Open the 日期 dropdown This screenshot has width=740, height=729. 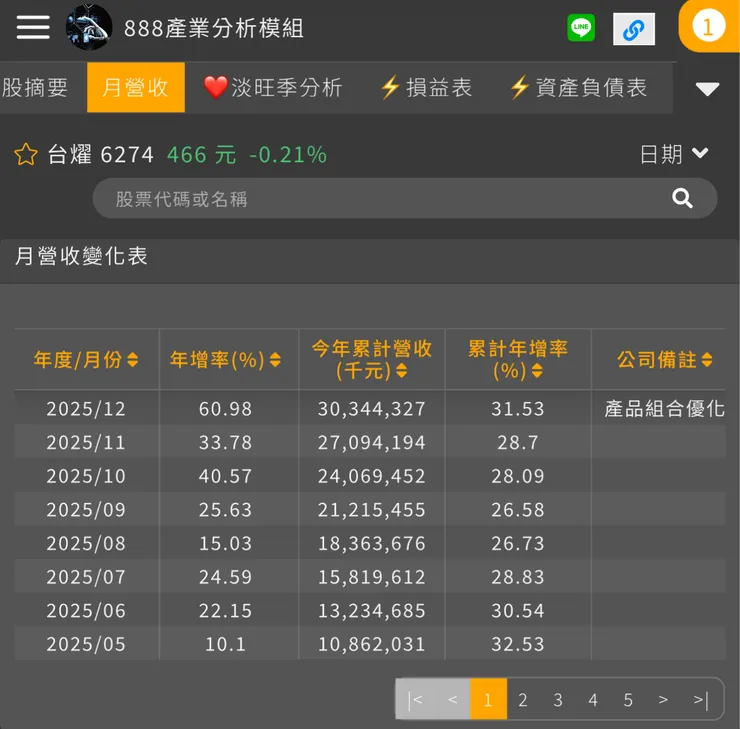pyautogui.click(x=674, y=154)
